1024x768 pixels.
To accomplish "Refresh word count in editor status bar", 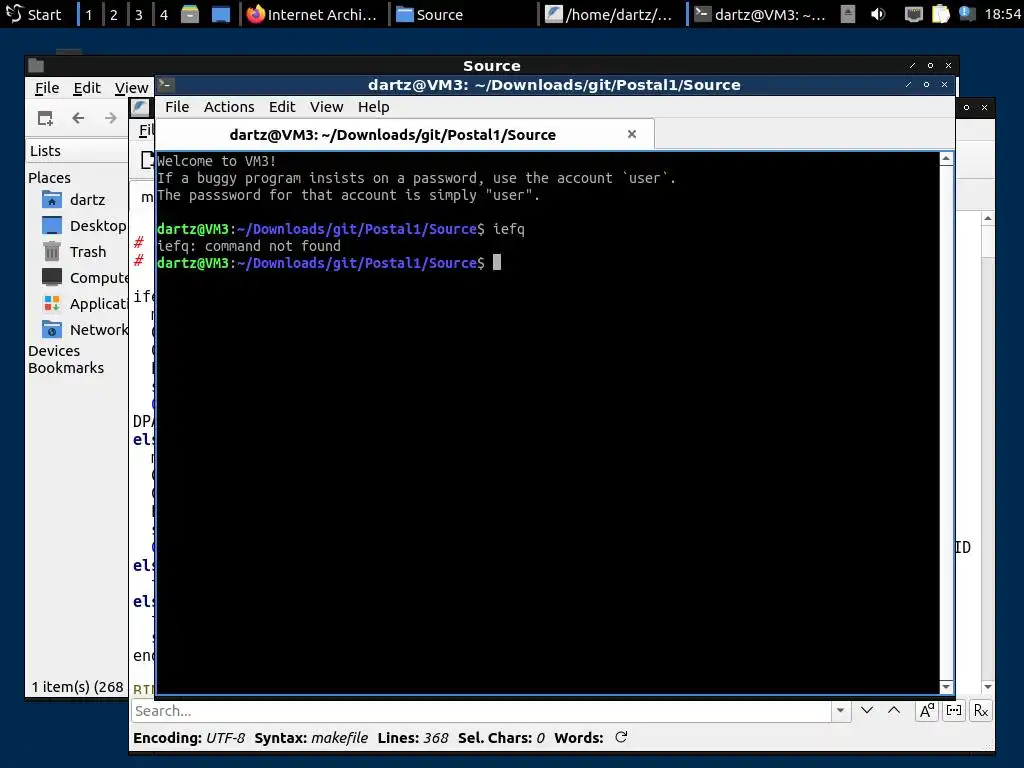I will (x=621, y=737).
